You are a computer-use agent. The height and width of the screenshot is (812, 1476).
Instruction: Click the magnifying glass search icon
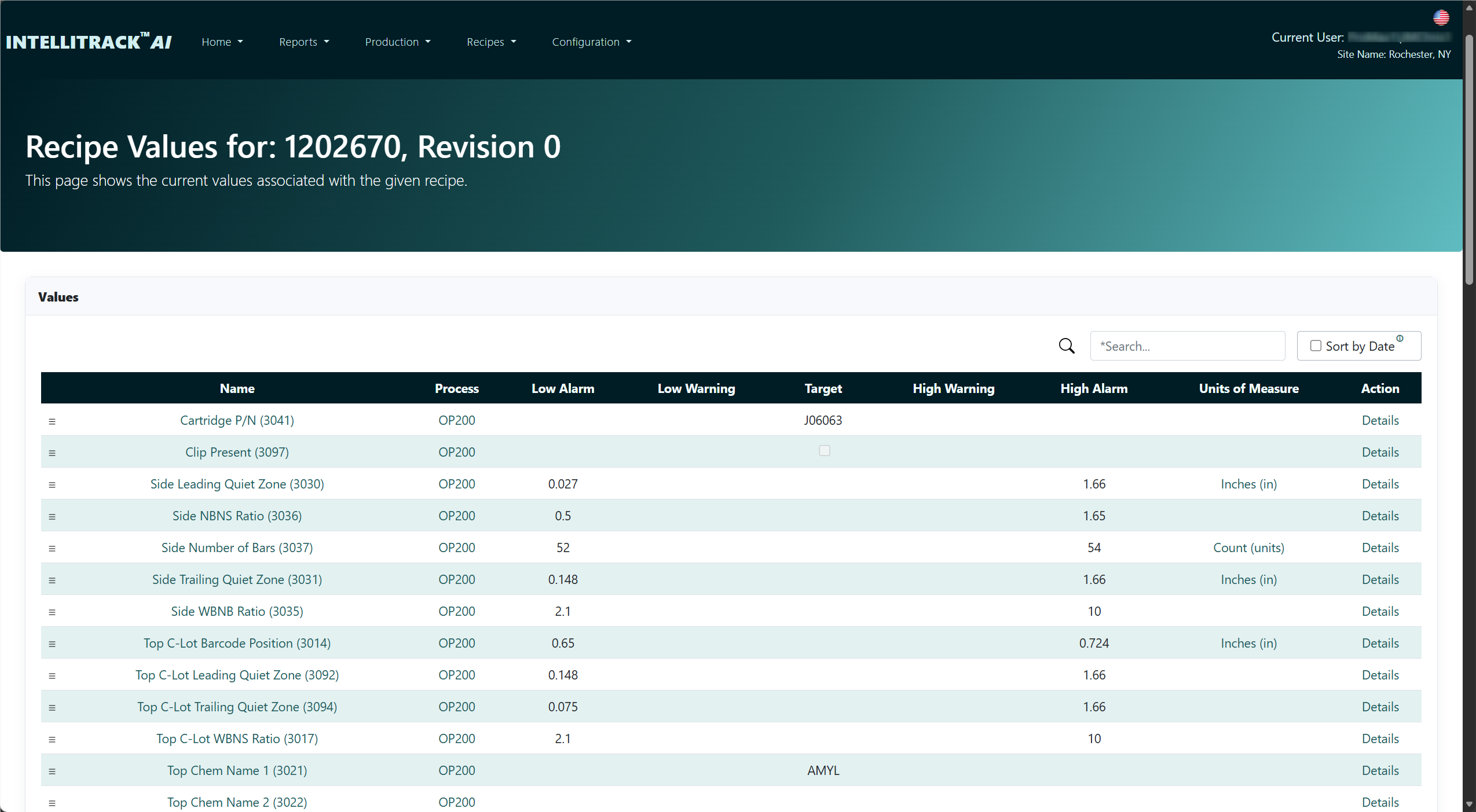pos(1067,346)
